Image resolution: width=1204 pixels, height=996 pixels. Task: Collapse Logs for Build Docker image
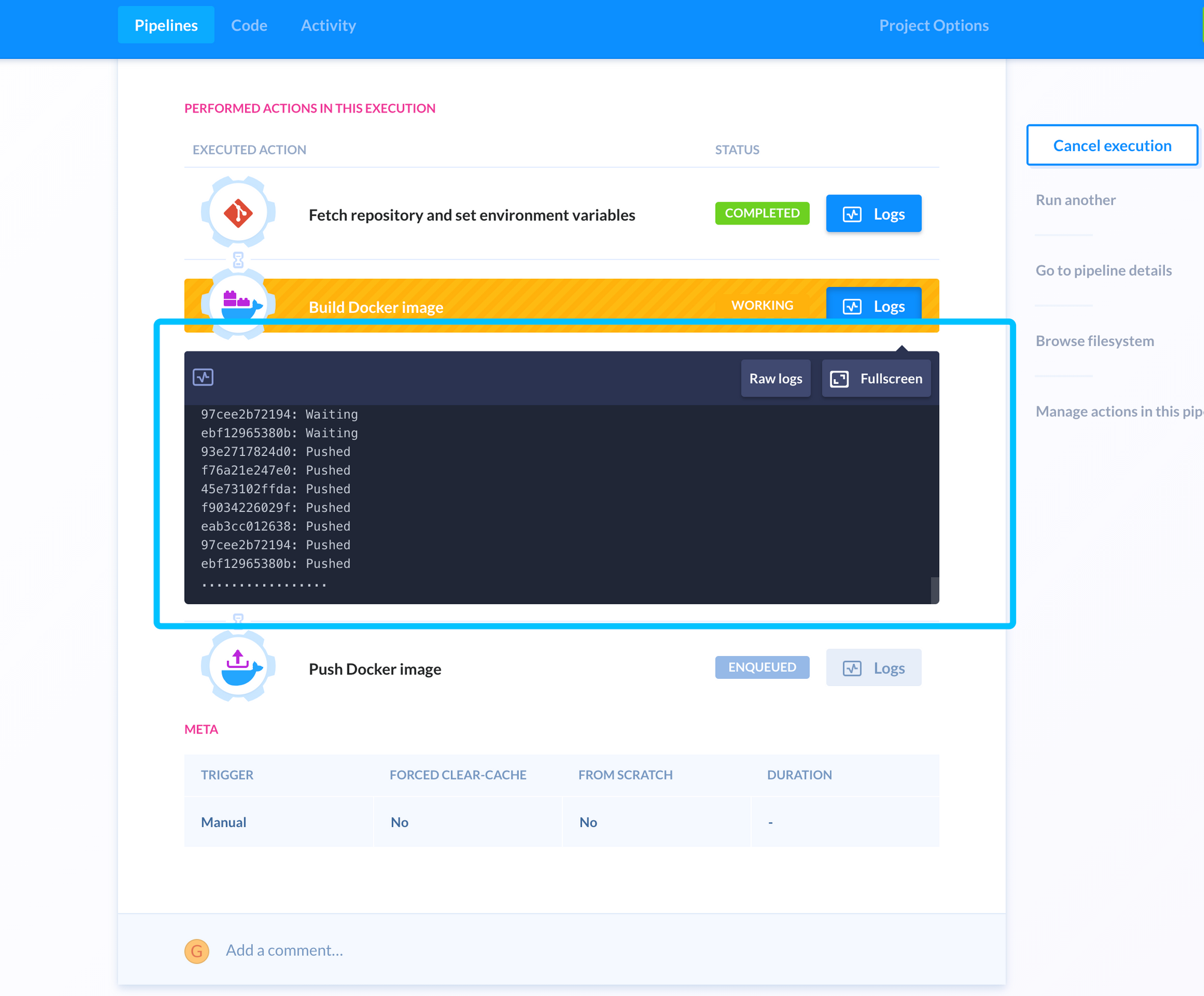coord(873,306)
